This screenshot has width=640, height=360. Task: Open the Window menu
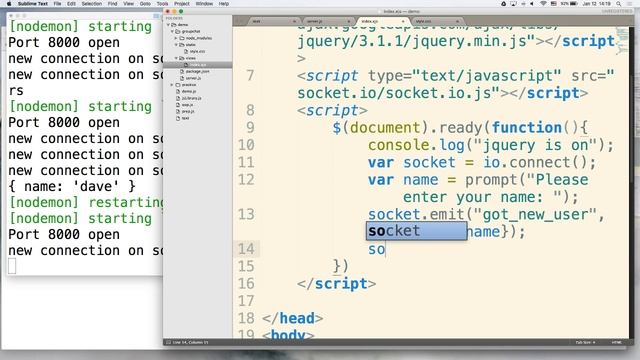[x=204, y=4]
